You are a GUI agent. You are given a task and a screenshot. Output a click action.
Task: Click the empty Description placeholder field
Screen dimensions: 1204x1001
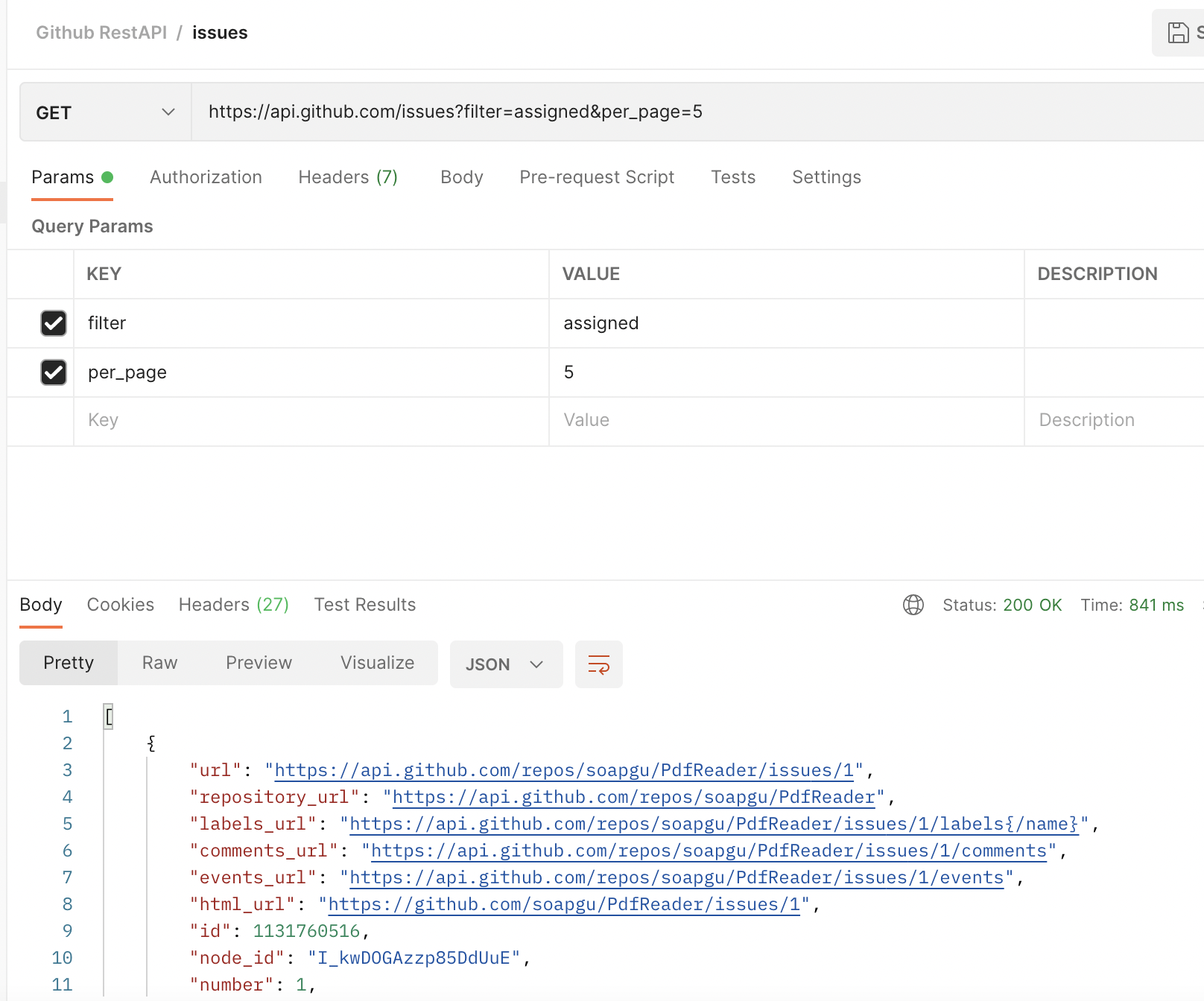(x=1115, y=421)
